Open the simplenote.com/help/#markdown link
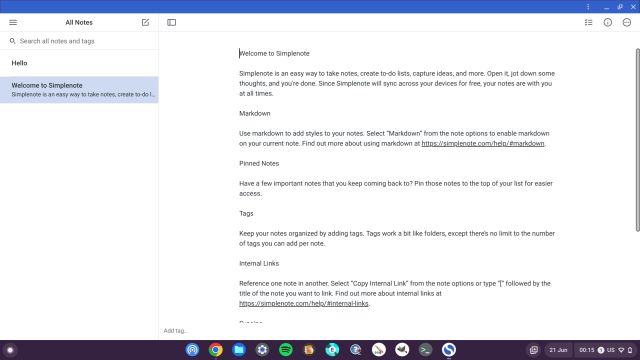This screenshot has width=640, height=360. click(482, 143)
